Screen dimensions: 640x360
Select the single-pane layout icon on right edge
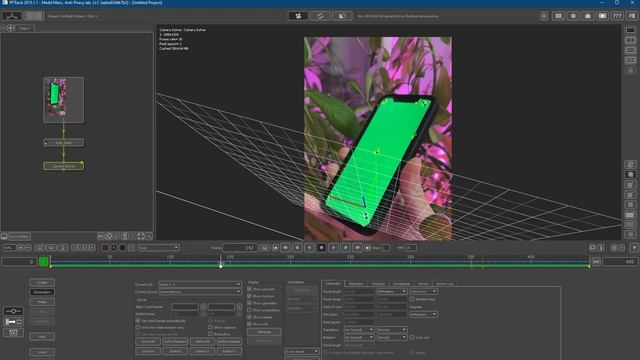tap(631, 30)
